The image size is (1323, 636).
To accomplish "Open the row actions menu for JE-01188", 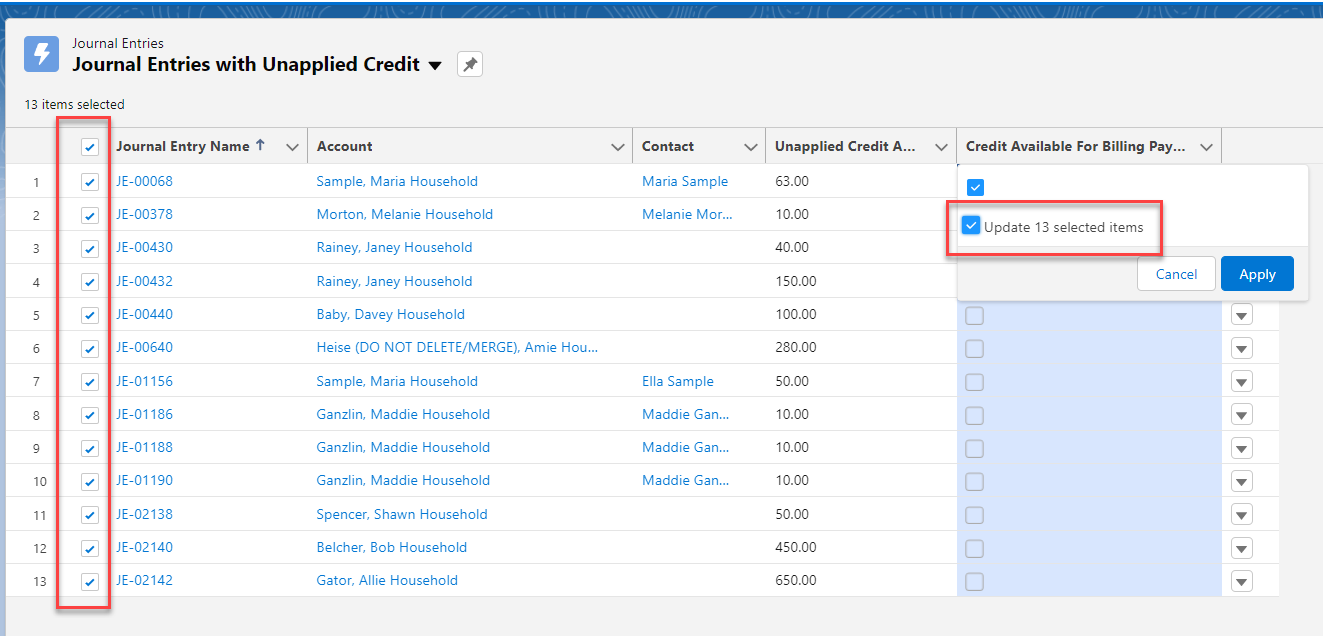I will pos(1241,447).
